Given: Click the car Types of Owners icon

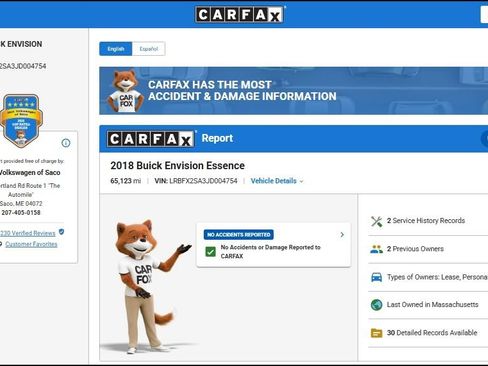Looking at the screenshot, I should [377, 277].
